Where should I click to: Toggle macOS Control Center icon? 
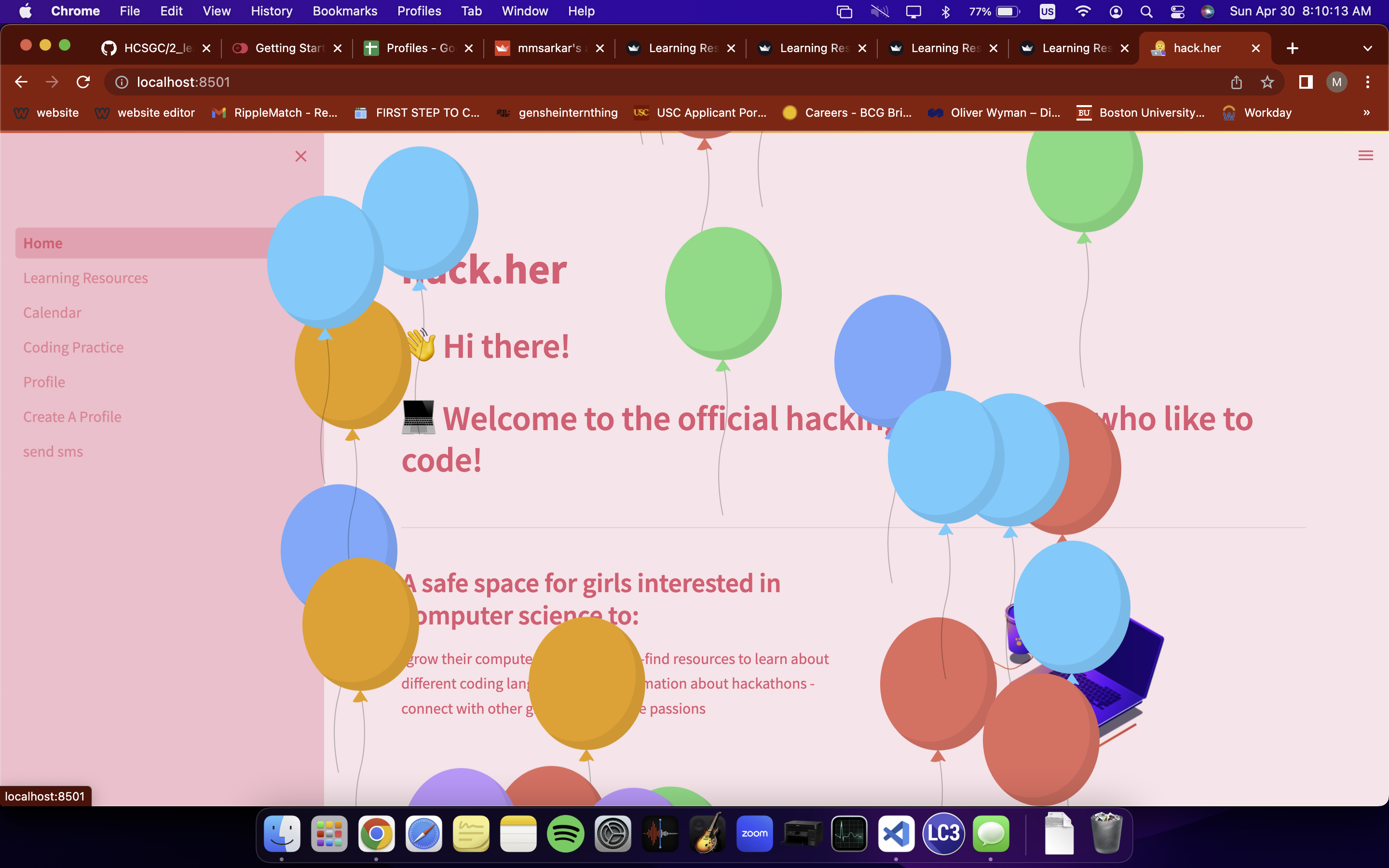1177,12
